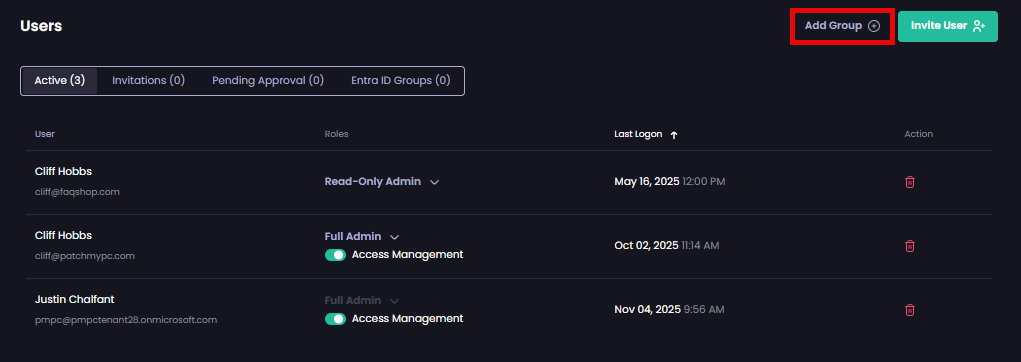Viewport: 1021px width, 362px height.
Task: Click the Last Logon sort arrow
Action: tap(674, 135)
